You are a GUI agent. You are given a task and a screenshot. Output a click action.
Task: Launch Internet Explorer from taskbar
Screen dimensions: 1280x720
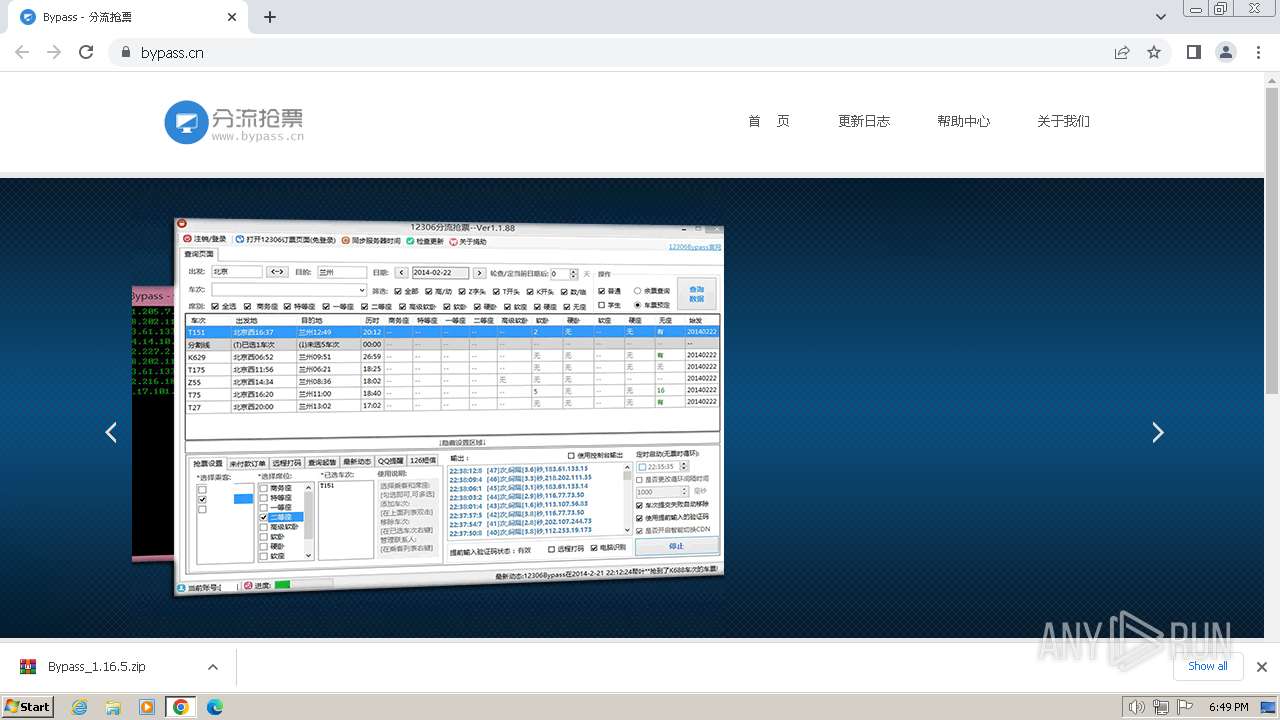pos(79,707)
